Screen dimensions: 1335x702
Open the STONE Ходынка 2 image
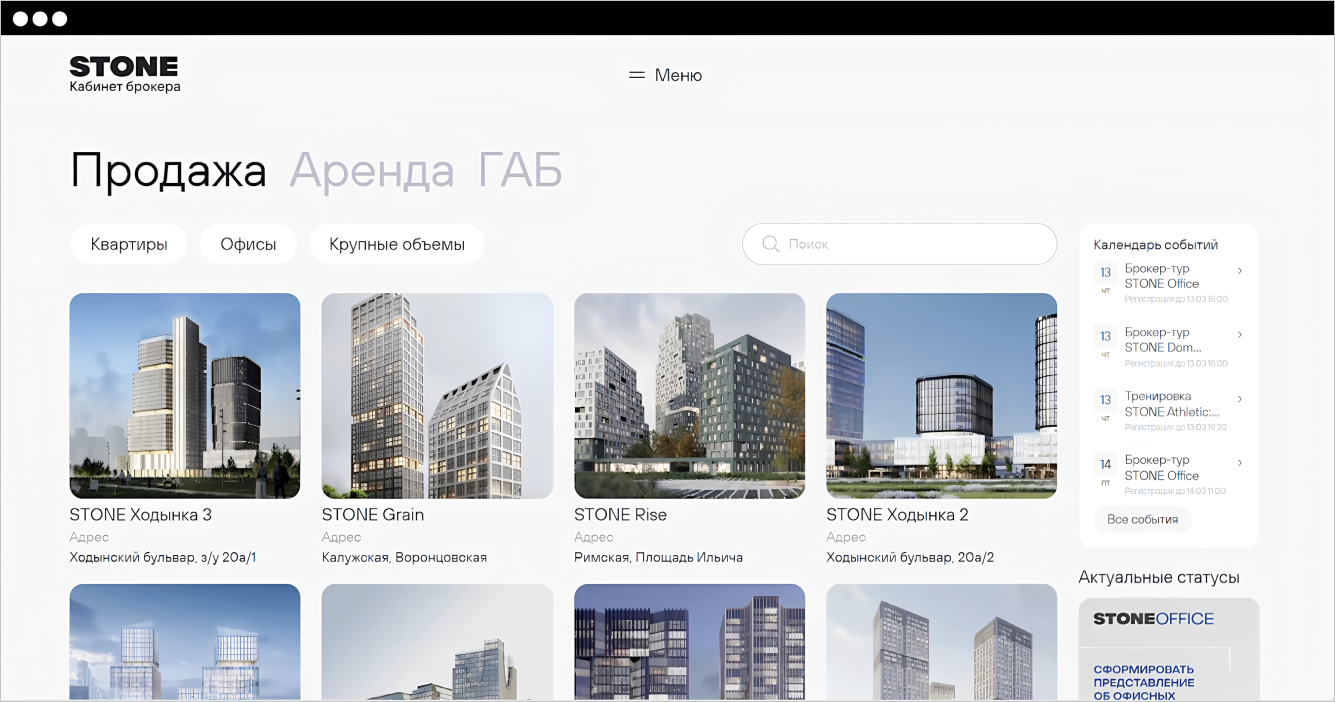point(941,396)
